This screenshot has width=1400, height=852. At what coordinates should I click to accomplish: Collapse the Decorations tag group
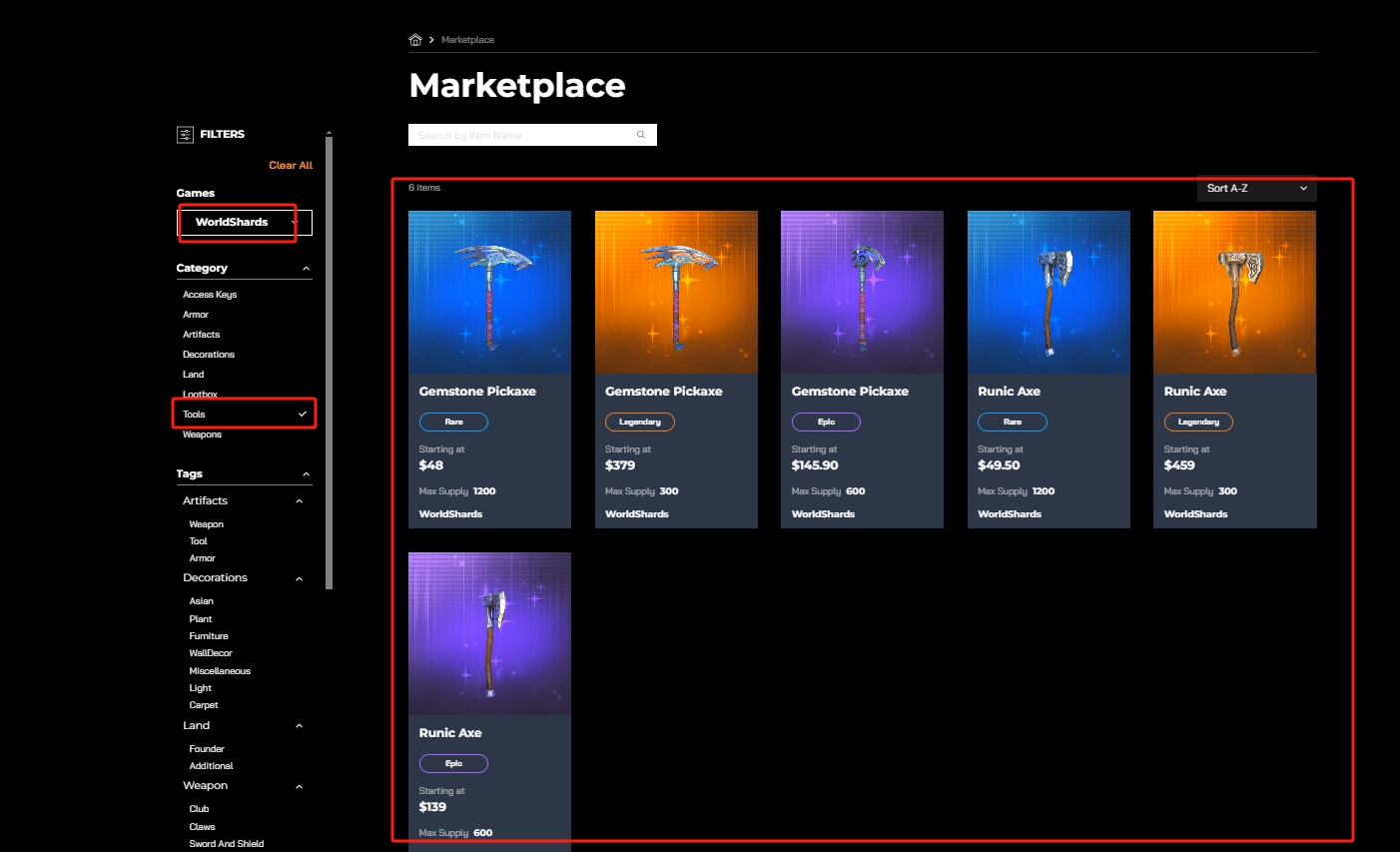coord(299,579)
